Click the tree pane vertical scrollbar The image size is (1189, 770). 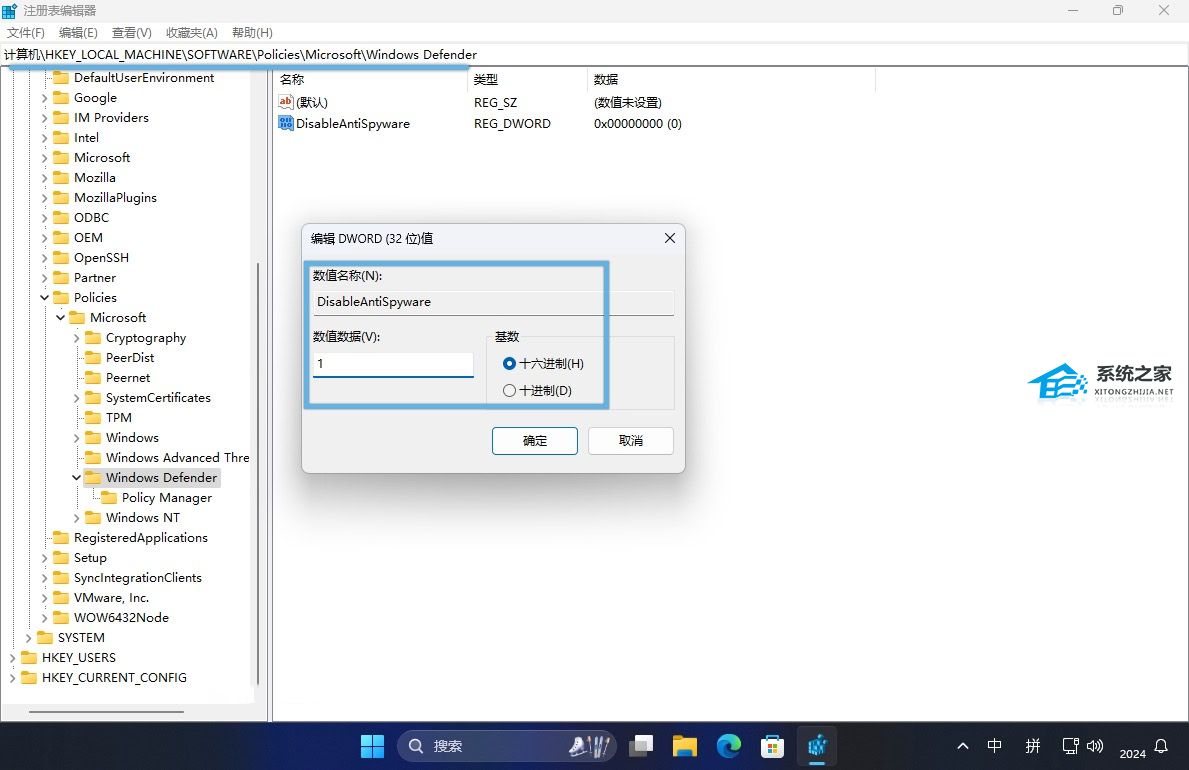[x=258, y=474]
